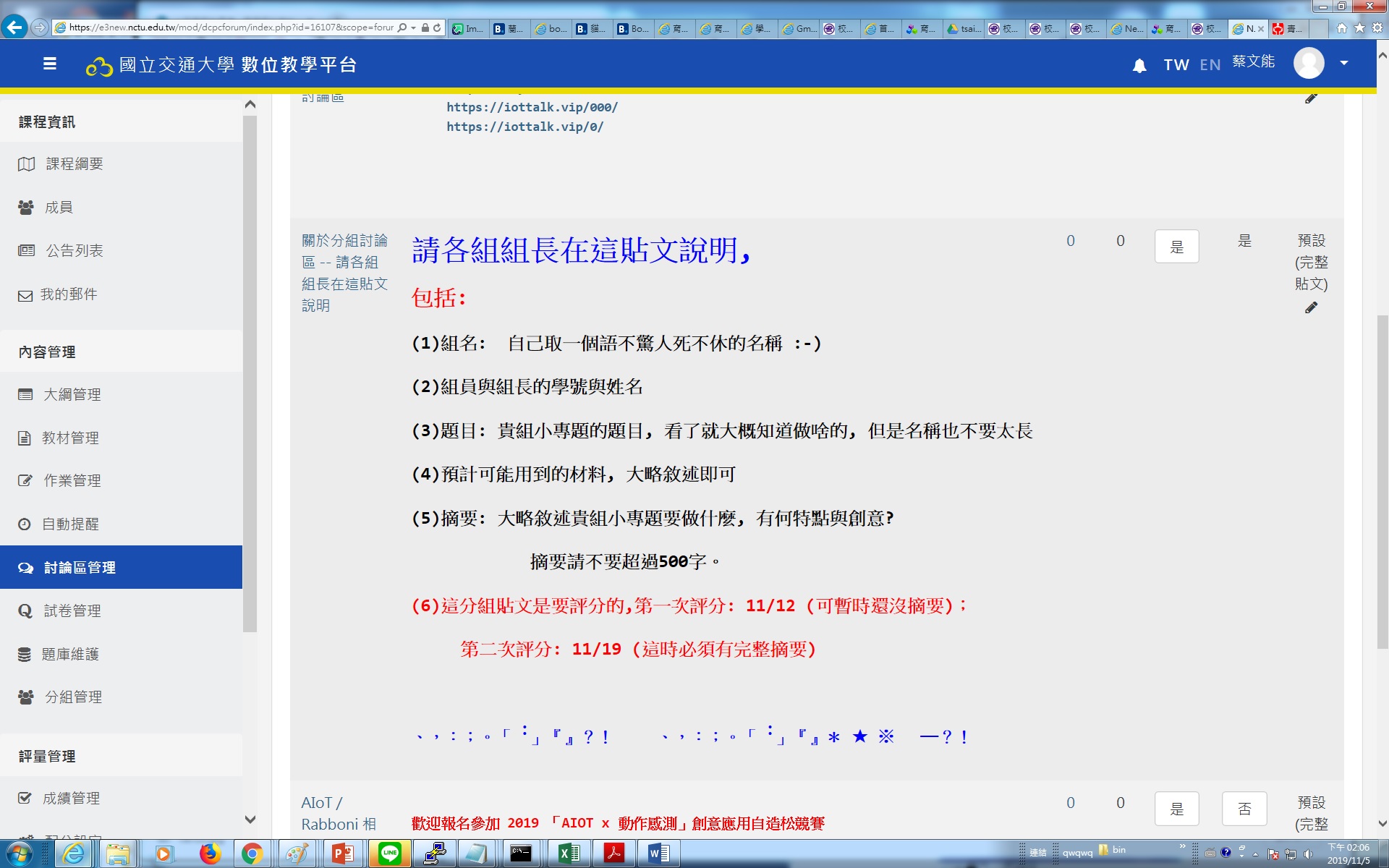Switch language to TW
Screen dimensions: 1389x868
pos(1176,65)
